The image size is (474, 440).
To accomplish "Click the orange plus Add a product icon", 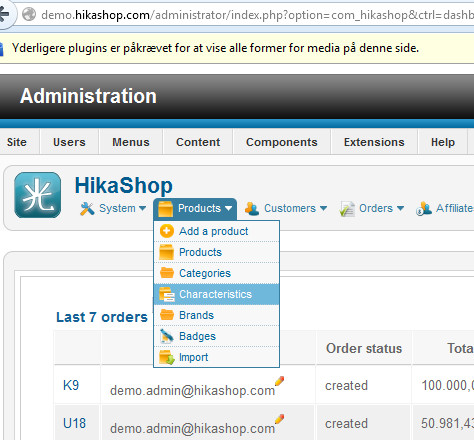I will point(167,231).
